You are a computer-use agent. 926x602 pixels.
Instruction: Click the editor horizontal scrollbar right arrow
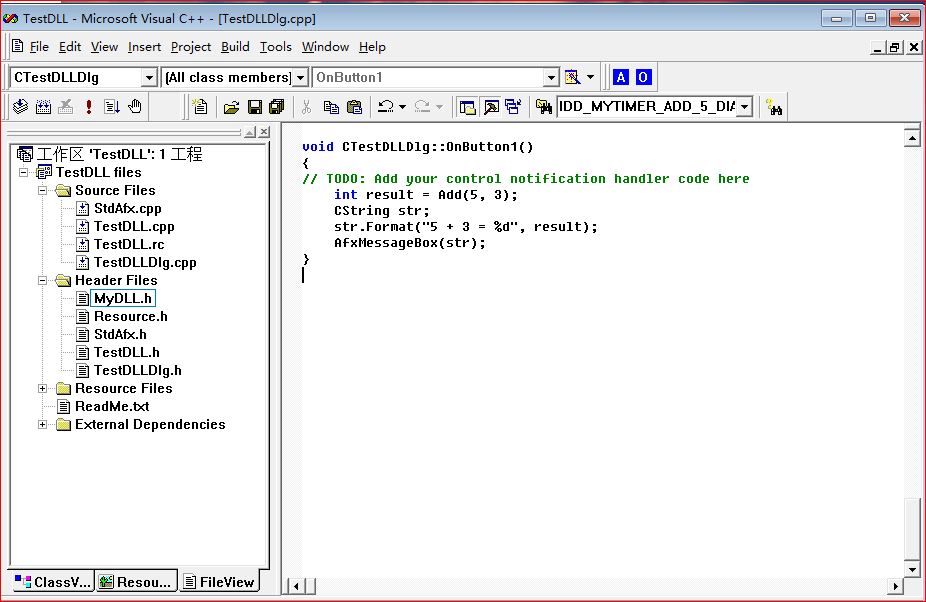click(896, 586)
